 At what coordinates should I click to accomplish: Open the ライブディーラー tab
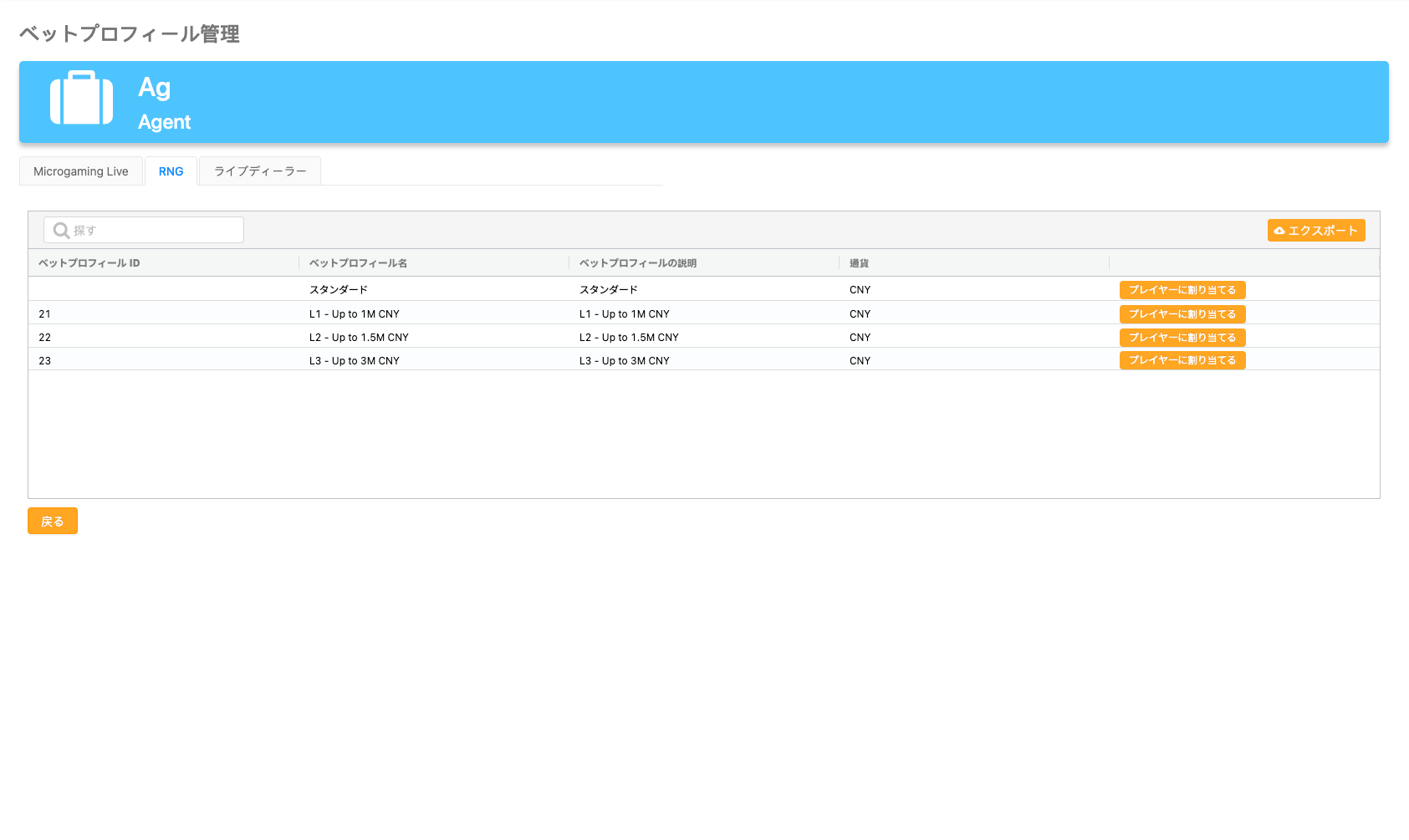260,171
